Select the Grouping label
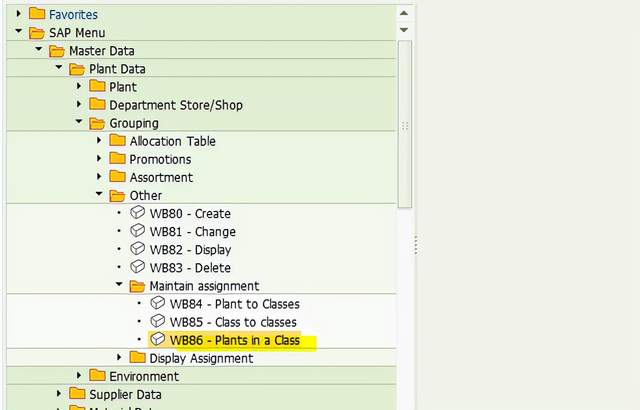The width and height of the screenshot is (640, 410). (x=134, y=123)
